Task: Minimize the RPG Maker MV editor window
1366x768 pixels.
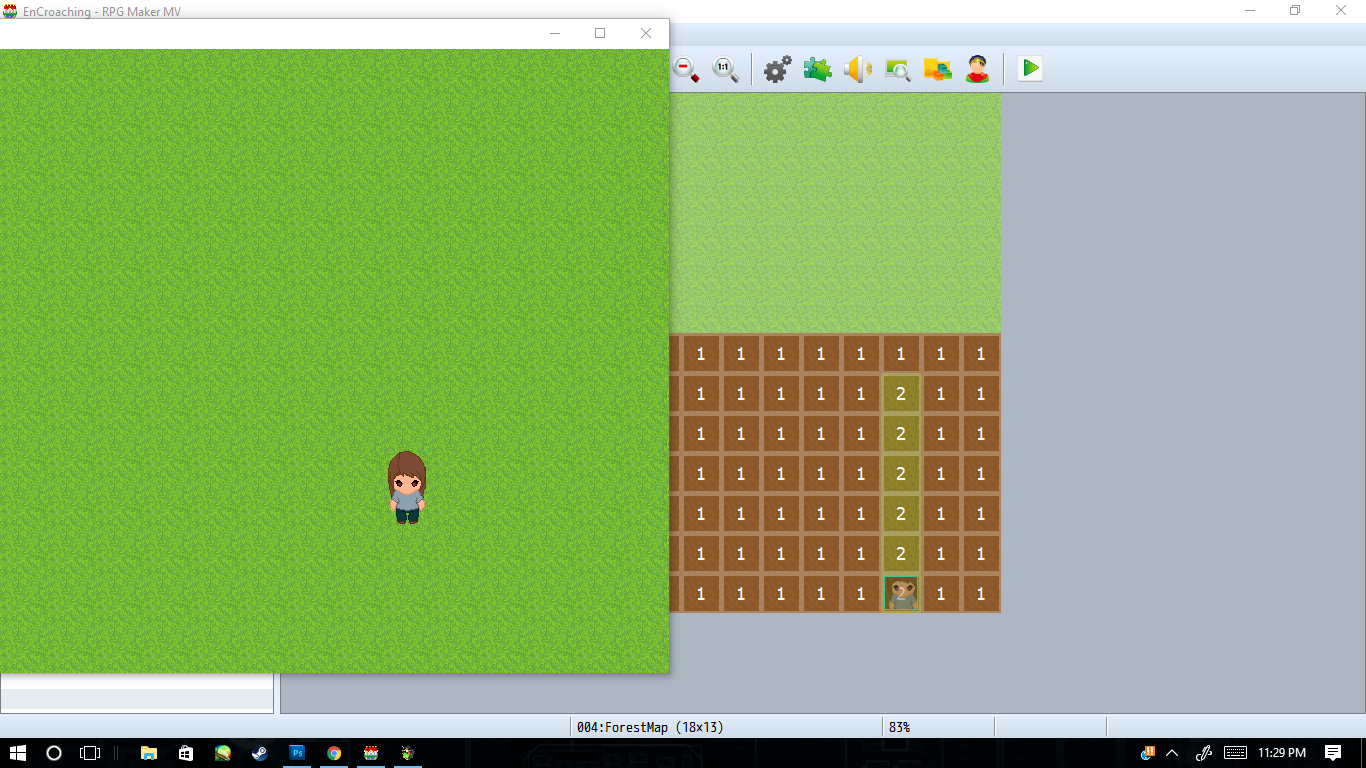Action: (1250, 10)
